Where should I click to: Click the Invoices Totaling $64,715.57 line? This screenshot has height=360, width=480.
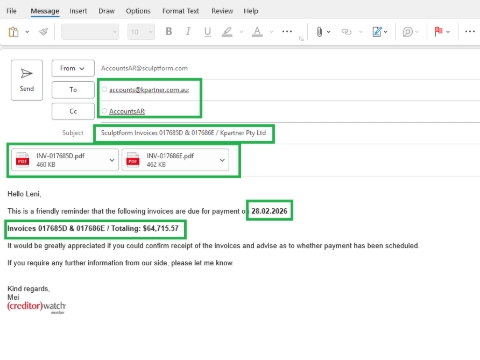pos(93,229)
